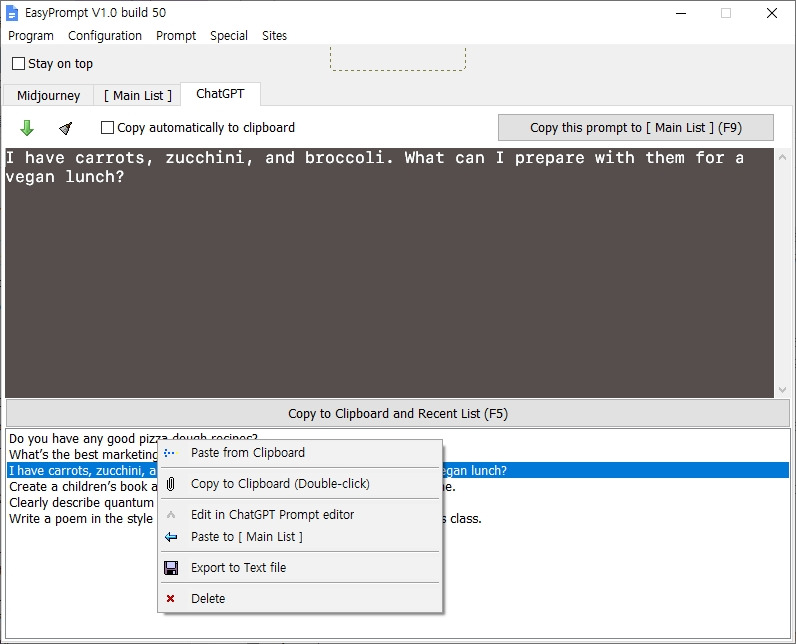Click the red X Delete icon
796x644 pixels.
[171, 598]
